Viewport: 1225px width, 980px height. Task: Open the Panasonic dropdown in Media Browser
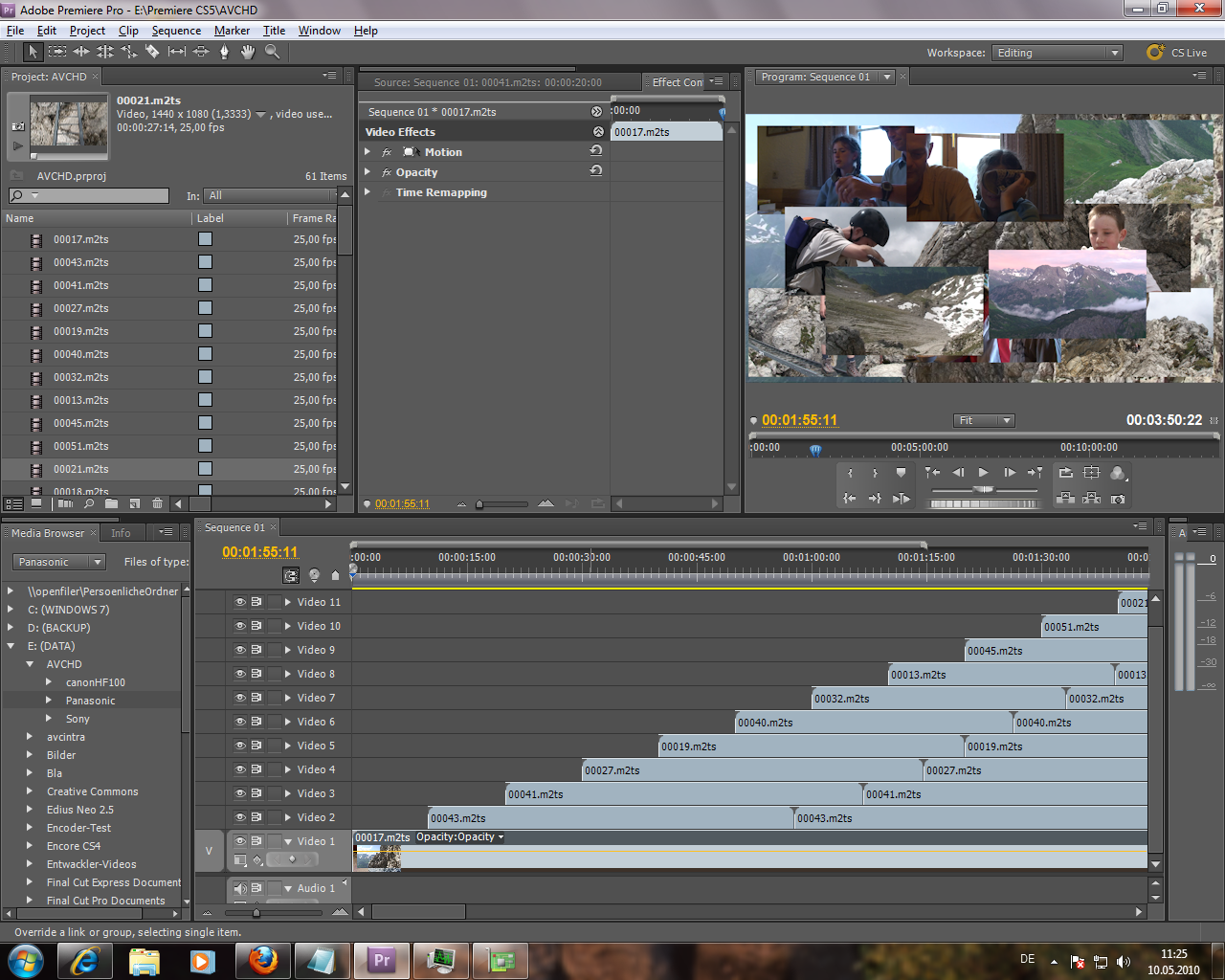[x=58, y=562]
